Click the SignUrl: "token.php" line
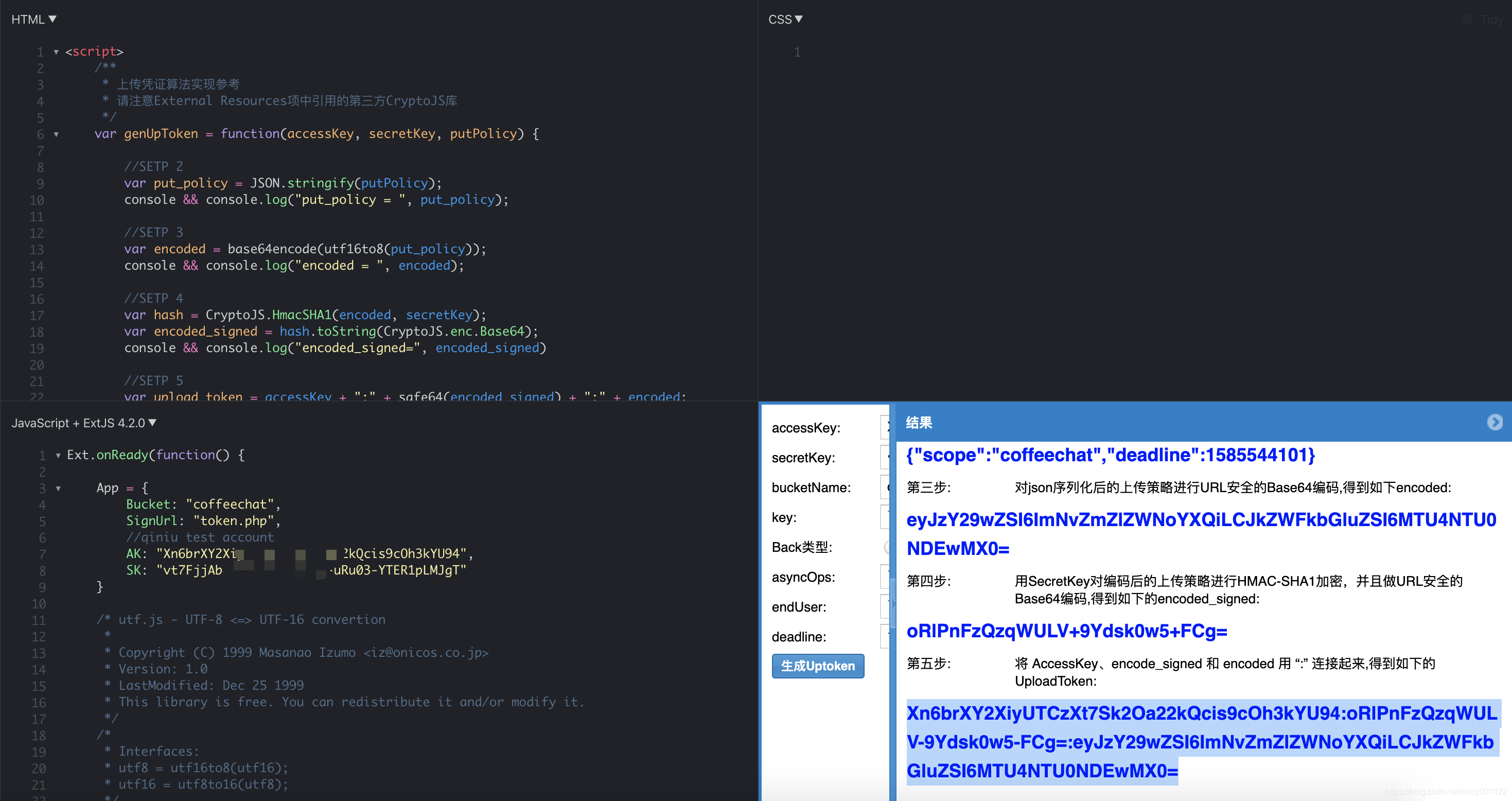This screenshot has width=1512, height=801. (x=203, y=521)
